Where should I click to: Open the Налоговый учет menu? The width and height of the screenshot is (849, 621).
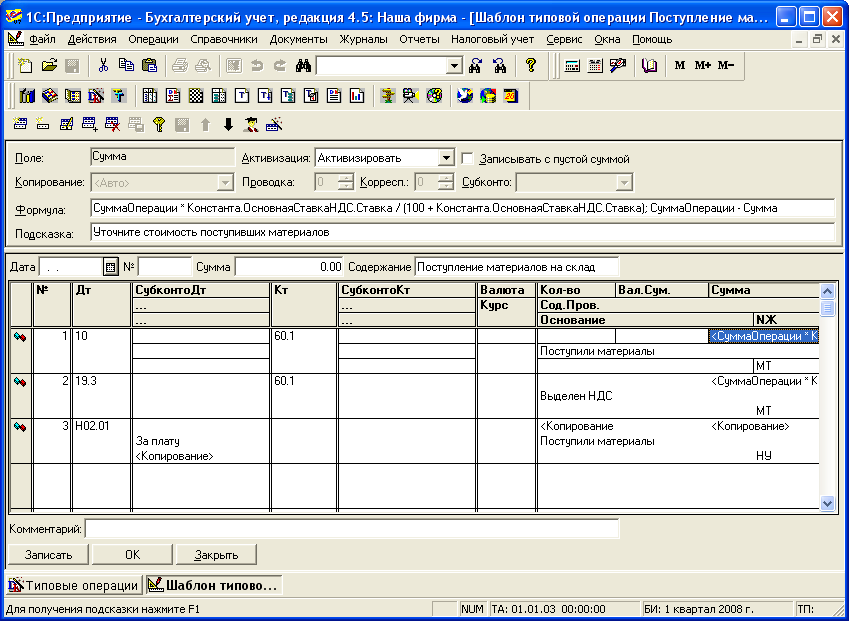click(492, 39)
